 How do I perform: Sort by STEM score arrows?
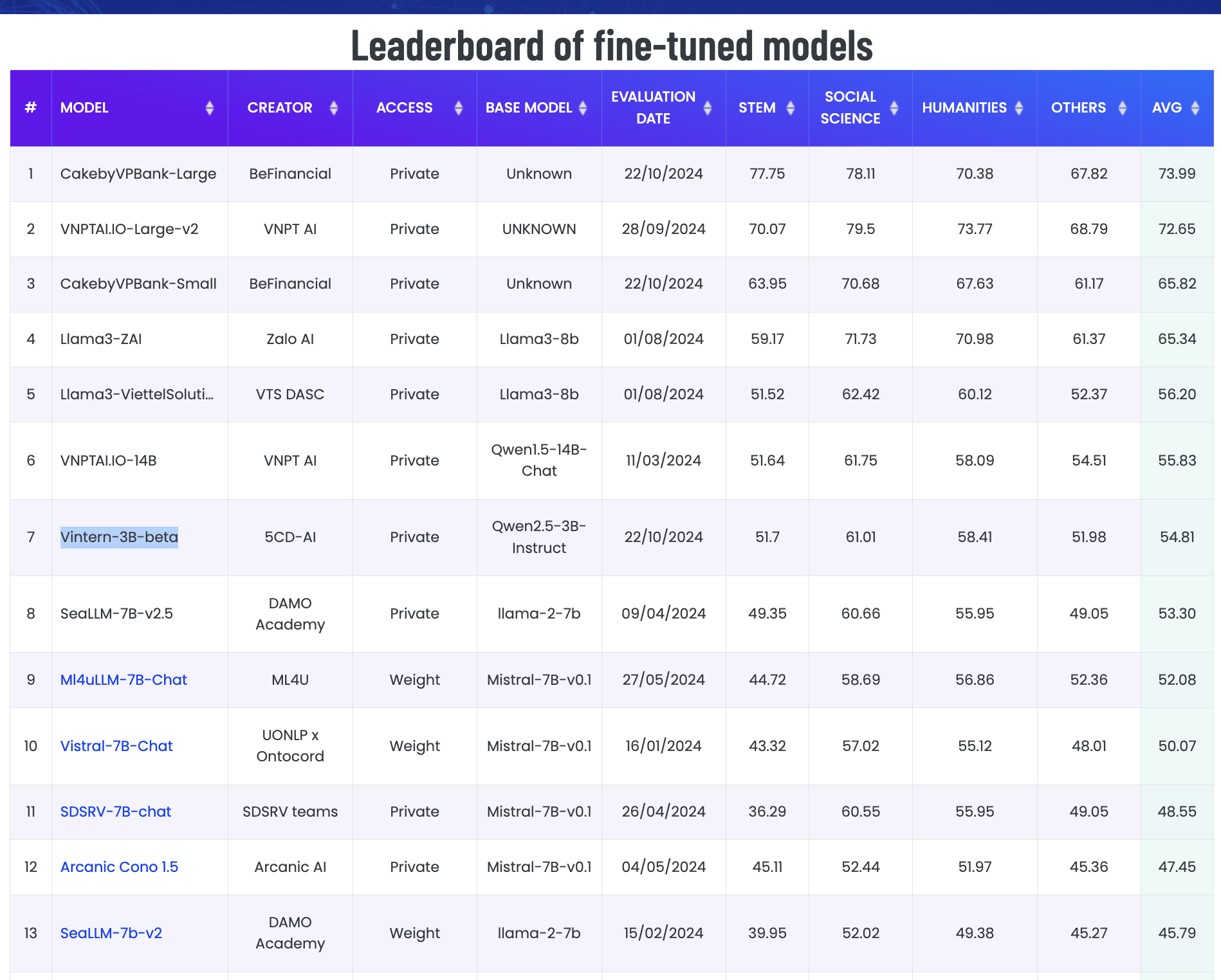[x=791, y=108]
